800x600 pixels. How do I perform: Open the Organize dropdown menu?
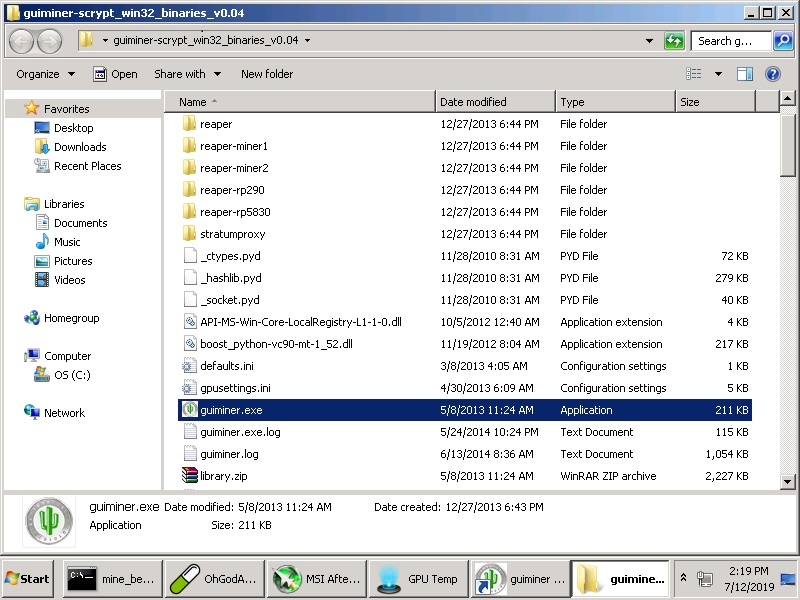[46, 74]
